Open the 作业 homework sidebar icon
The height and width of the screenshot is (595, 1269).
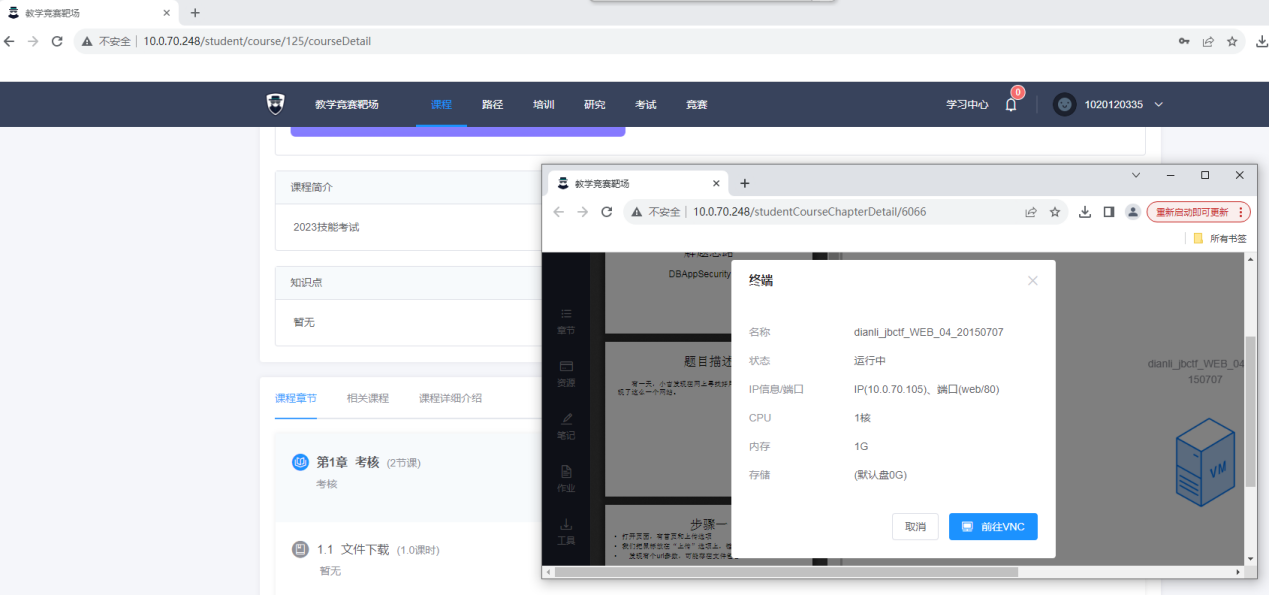[566, 478]
